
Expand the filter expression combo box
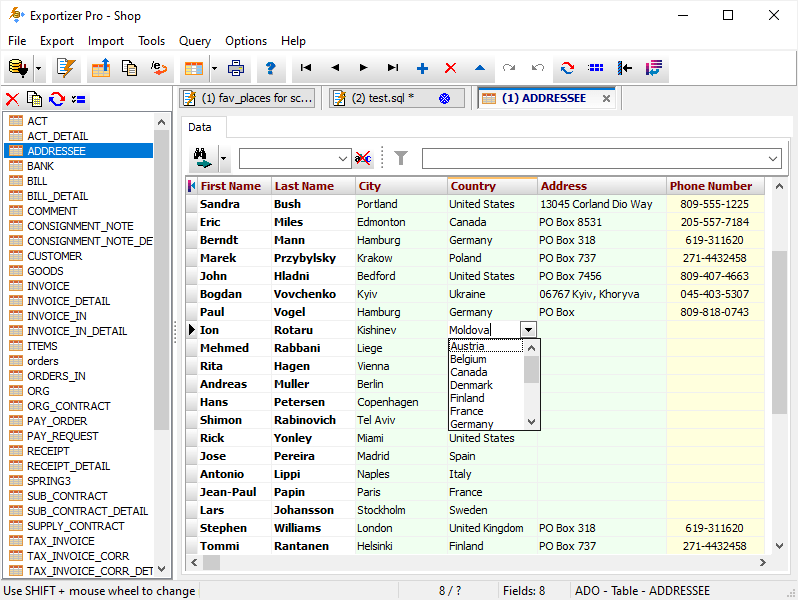(x=772, y=158)
